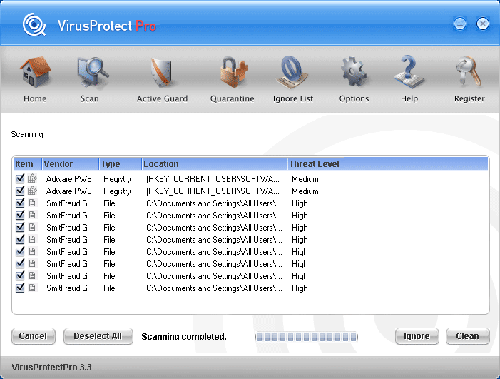Image resolution: width=500 pixels, height=379 pixels.
Task: Click the Cancel button
Action: click(x=33, y=336)
